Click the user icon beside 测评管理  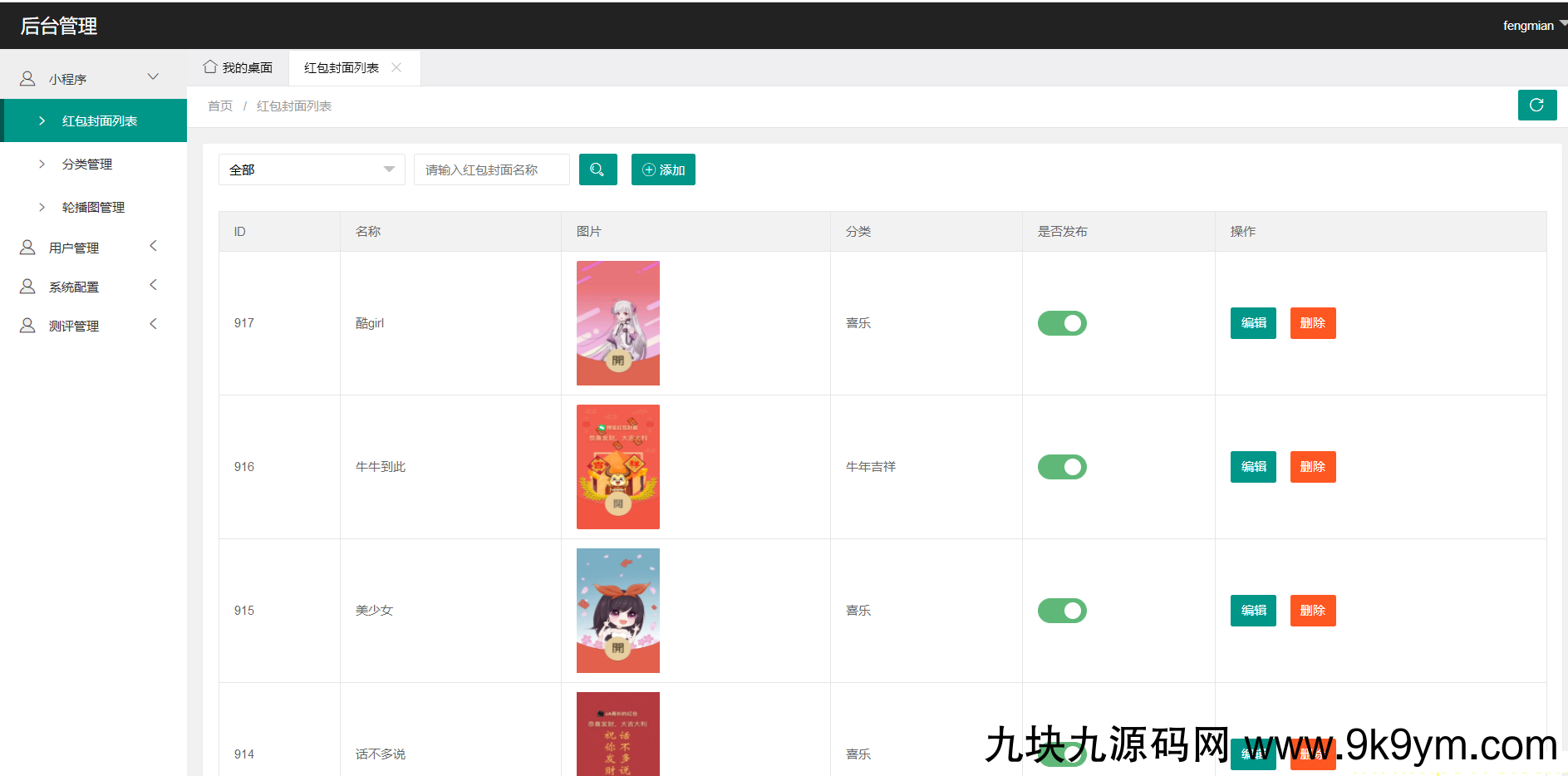(27, 326)
